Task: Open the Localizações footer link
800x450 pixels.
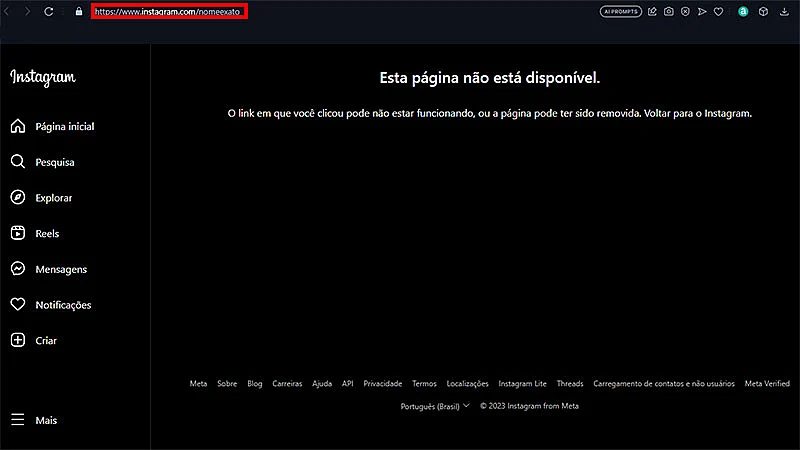Action: pos(467,383)
